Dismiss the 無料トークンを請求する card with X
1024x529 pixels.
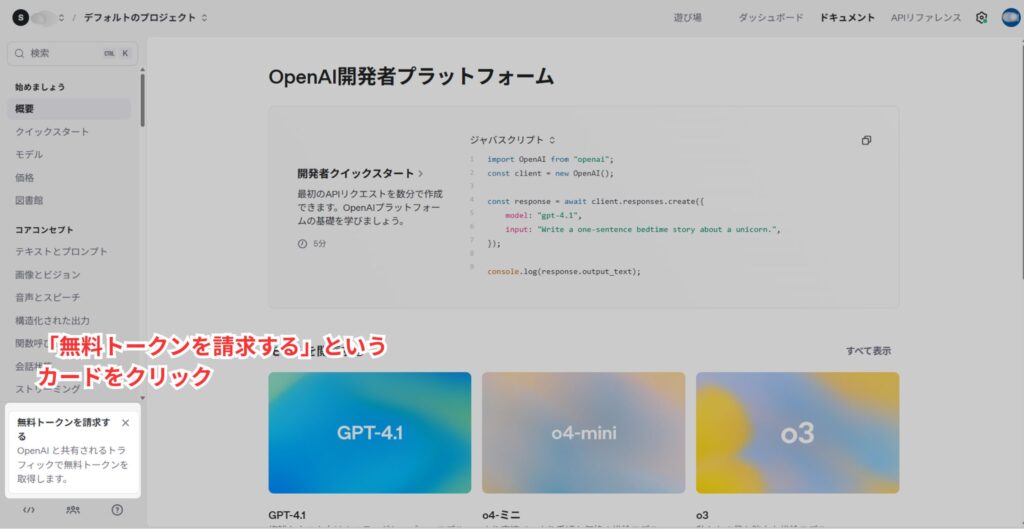pyautogui.click(x=125, y=423)
